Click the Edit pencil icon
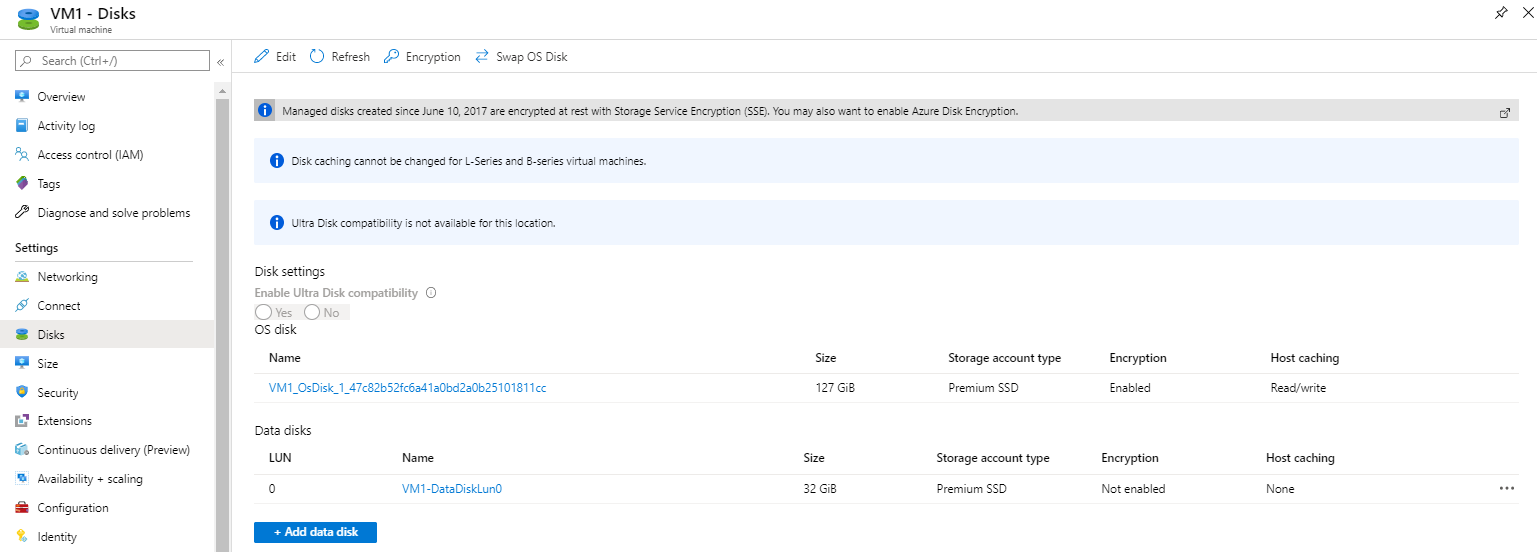This screenshot has height=552, width=1537. (262, 57)
